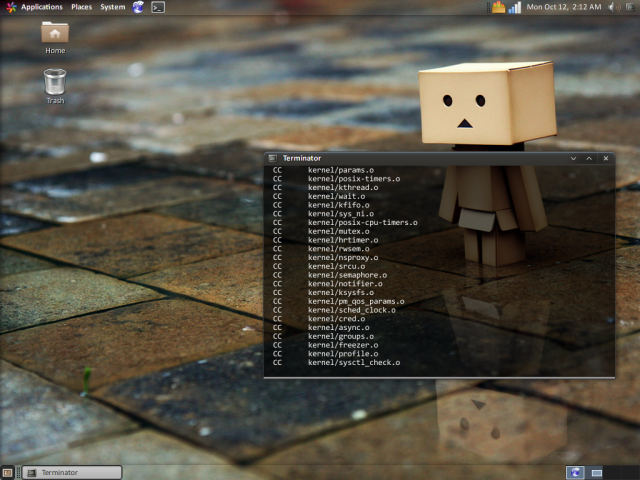Open the Places menu
640x480 pixels.
pyautogui.click(x=81, y=7)
